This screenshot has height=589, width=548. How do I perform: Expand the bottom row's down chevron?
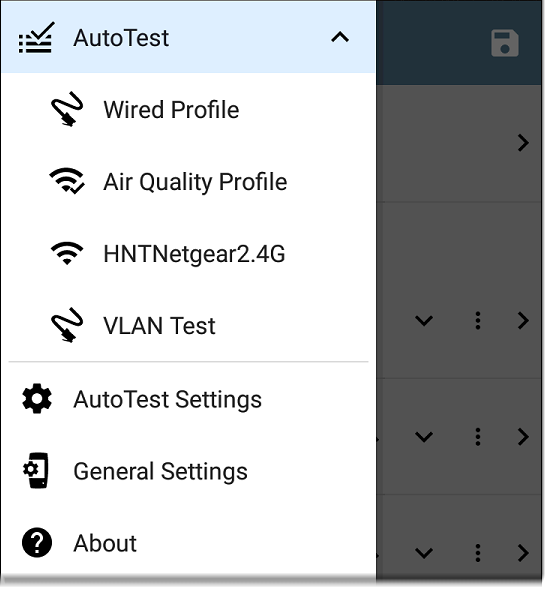(x=424, y=553)
